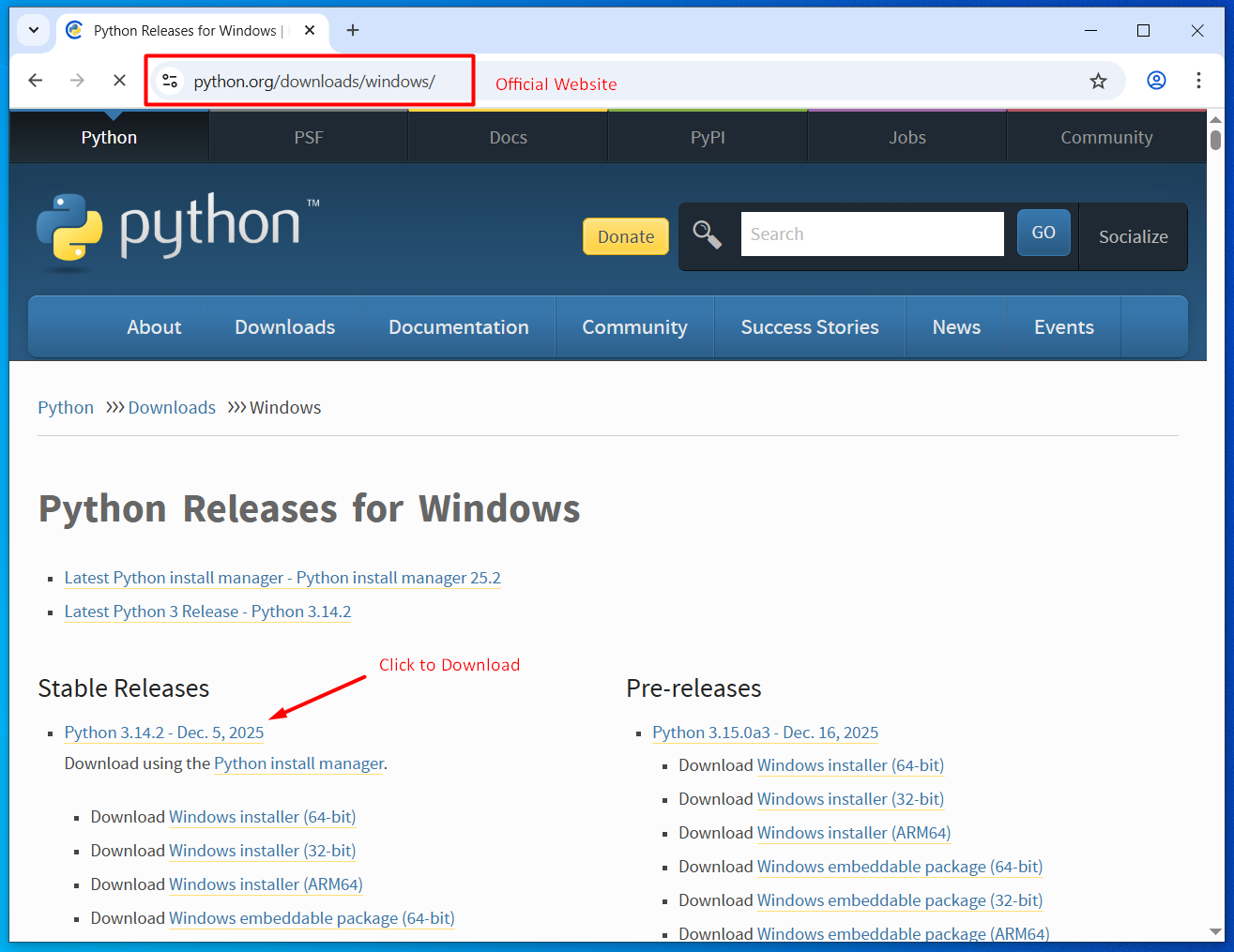1234x952 pixels.
Task: Download pre-release Windows installer (ARM64)
Action: (x=854, y=833)
